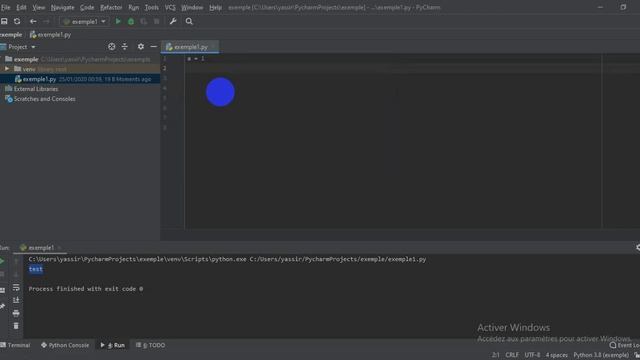Click the highlighted 'test' console output
Image resolution: width=640 pixels, height=360 pixels.
(36, 269)
